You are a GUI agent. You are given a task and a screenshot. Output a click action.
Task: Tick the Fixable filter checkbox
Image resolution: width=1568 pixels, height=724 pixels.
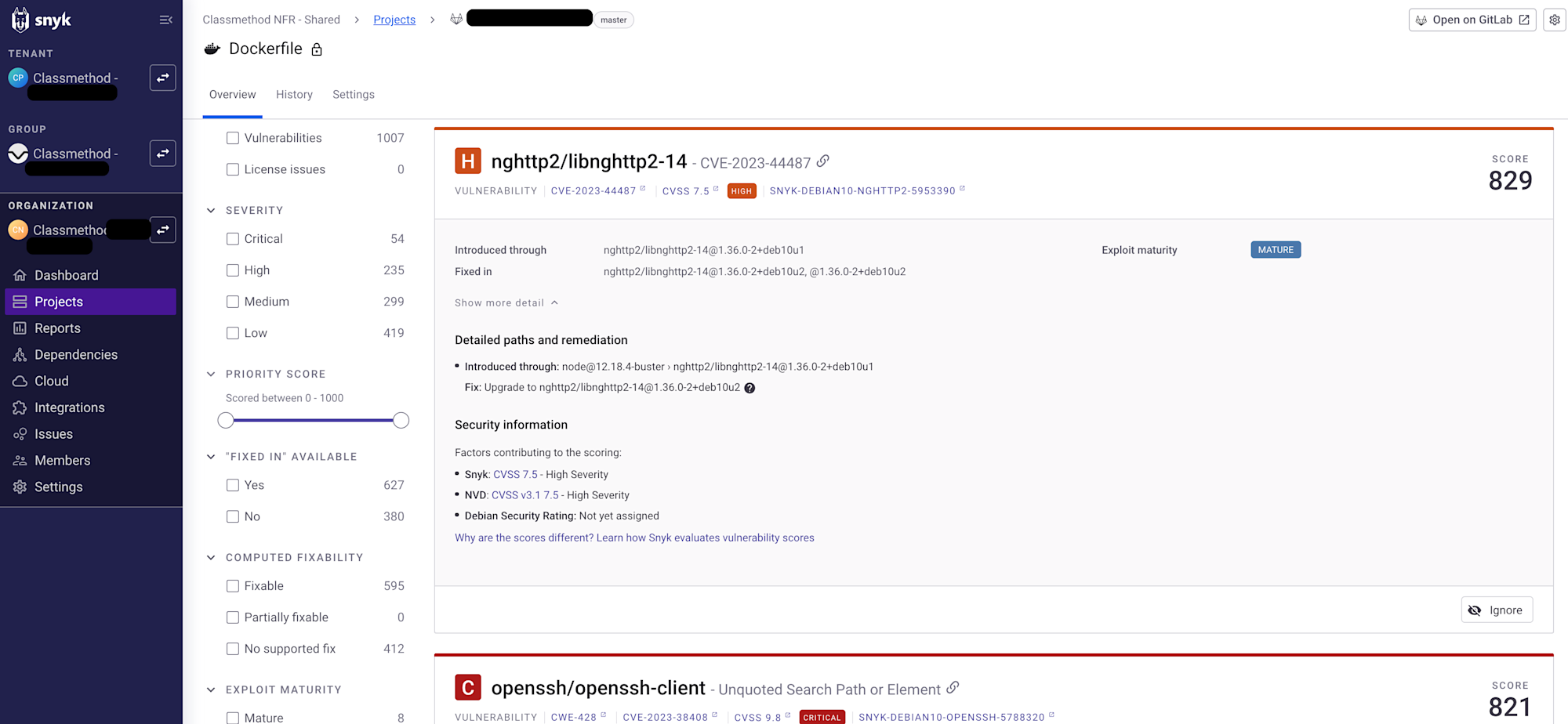pos(233,586)
